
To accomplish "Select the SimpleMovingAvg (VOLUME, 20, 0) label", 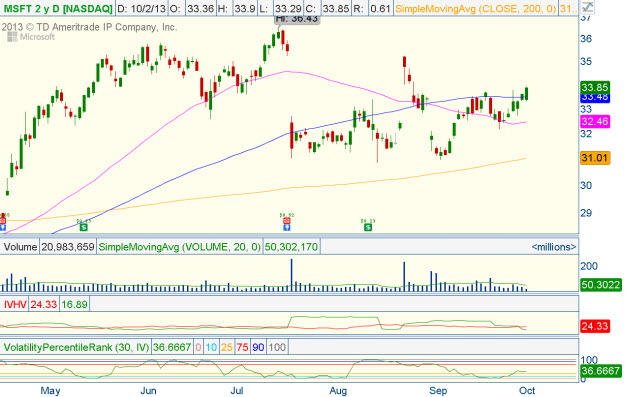I will 179,247.
